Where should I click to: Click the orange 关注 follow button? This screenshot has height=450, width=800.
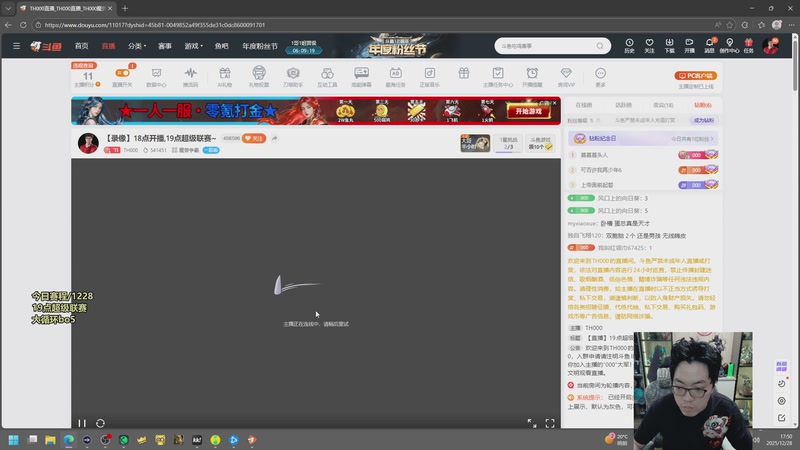pos(254,138)
